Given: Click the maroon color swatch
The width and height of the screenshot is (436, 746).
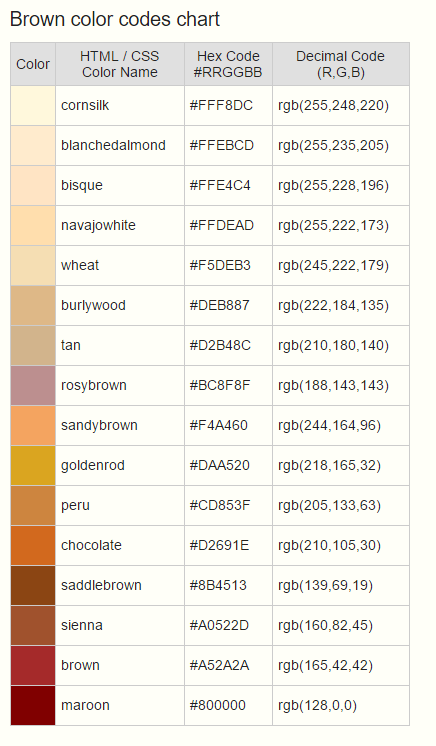Looking at the screenshot, I should tap(33, 705).
